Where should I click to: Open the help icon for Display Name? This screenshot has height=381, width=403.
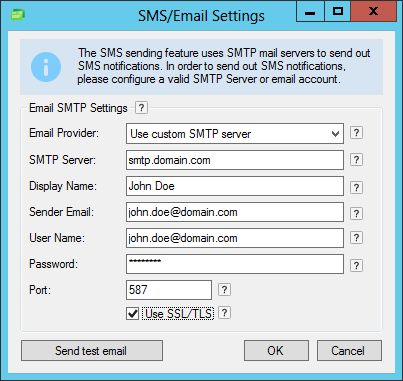(x=356, y=187)
